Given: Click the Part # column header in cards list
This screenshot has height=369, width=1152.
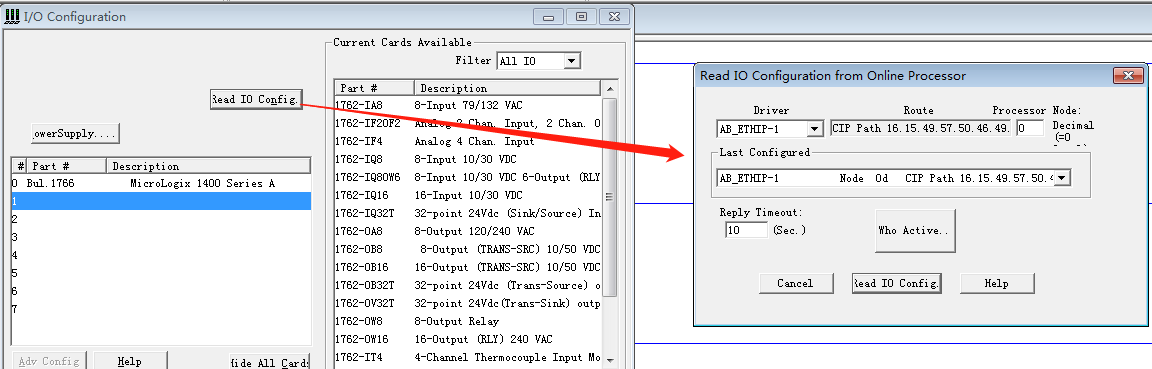Looking at the screenshot, I should pos(374,88).
